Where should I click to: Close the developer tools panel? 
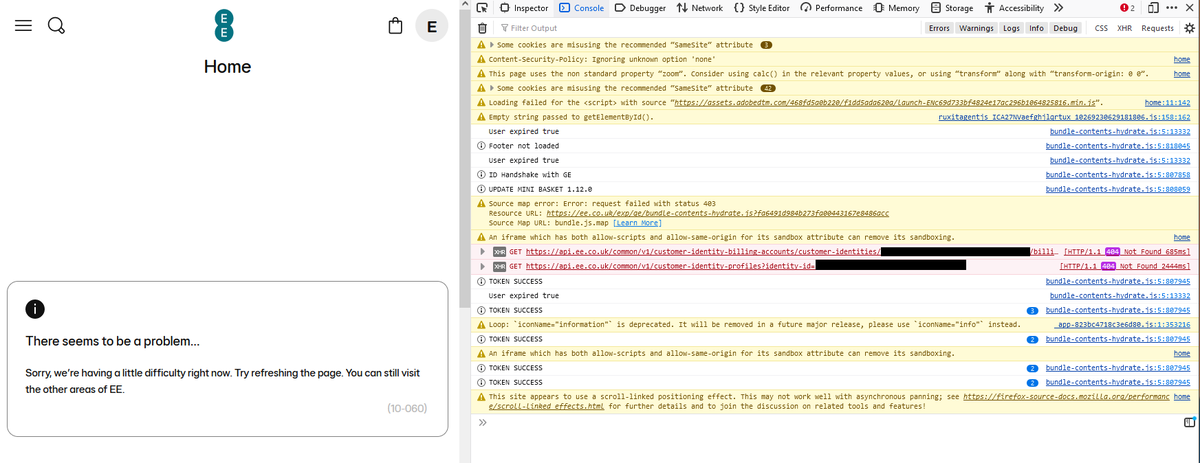point(1190,8)
